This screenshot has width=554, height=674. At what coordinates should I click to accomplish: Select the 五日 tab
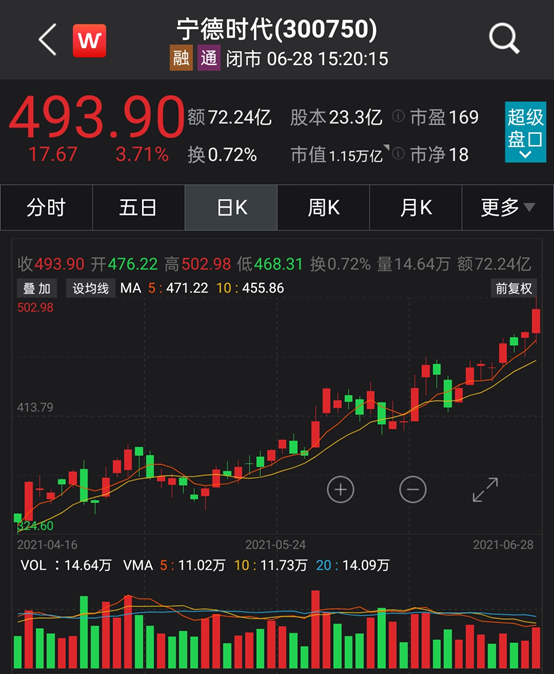pos(138,208)
